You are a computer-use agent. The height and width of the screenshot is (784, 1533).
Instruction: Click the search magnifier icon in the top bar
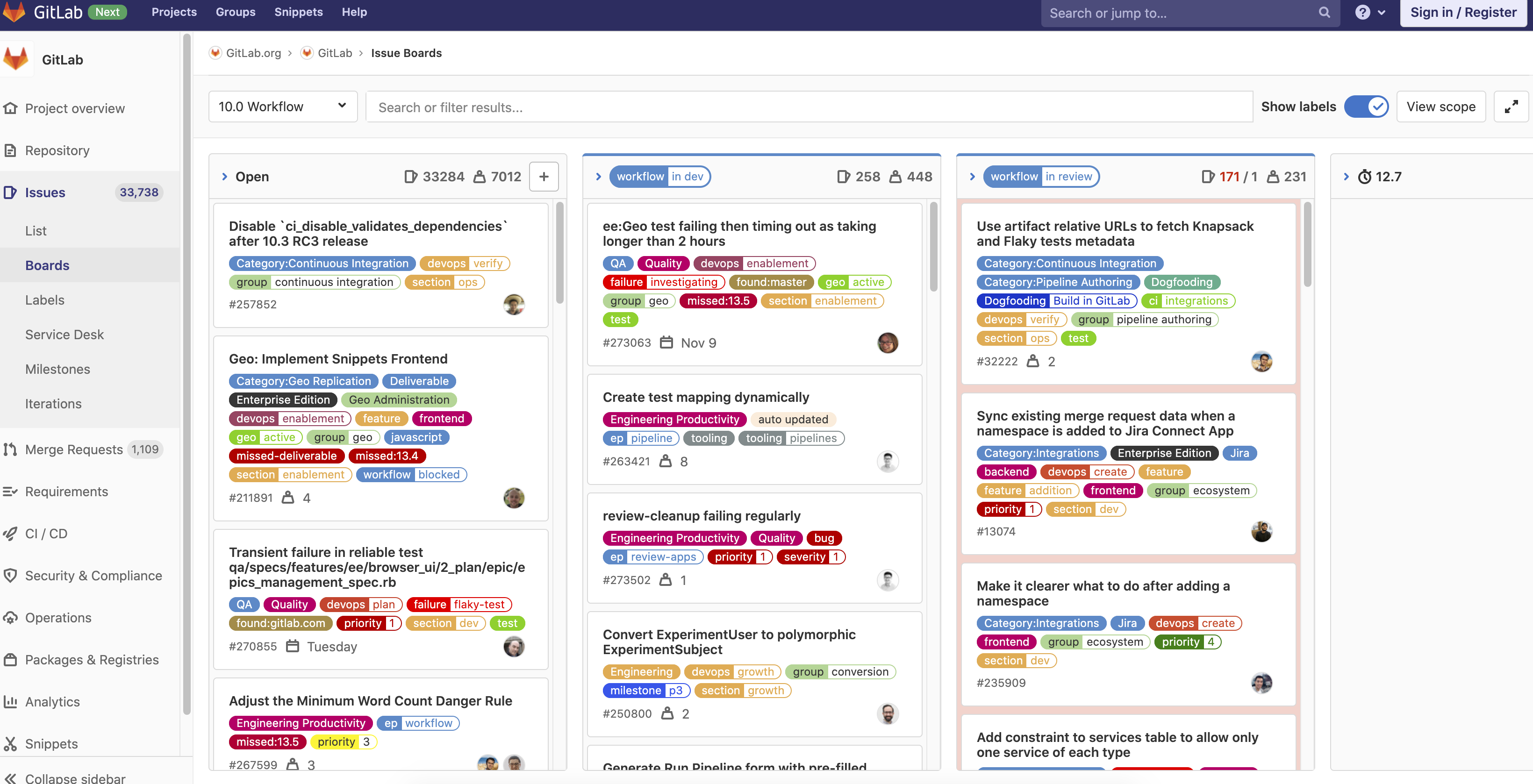point(1324,12)
